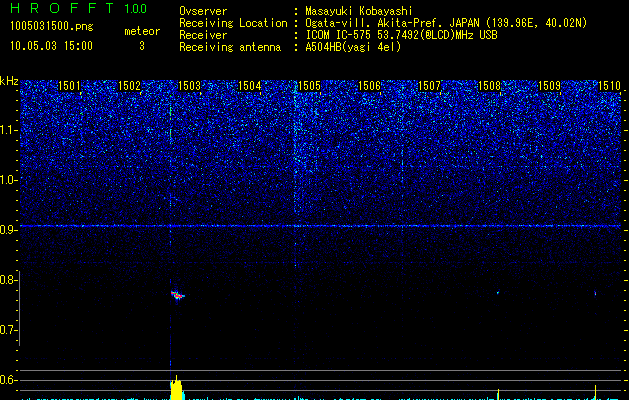Click the 1.1 kHz axis label
629x400 pixels.
(x=8, y=130)
